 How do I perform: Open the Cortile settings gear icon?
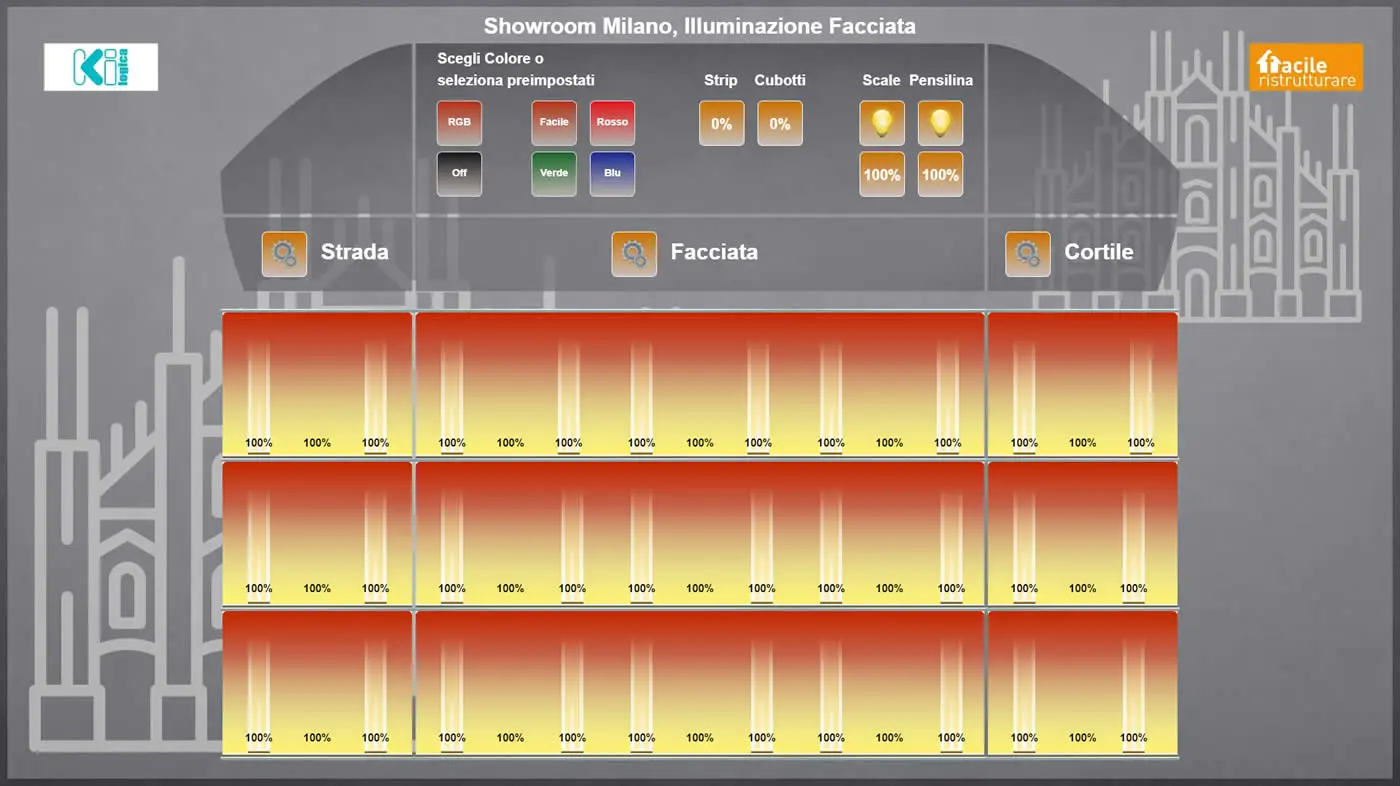click(1027, 254)
